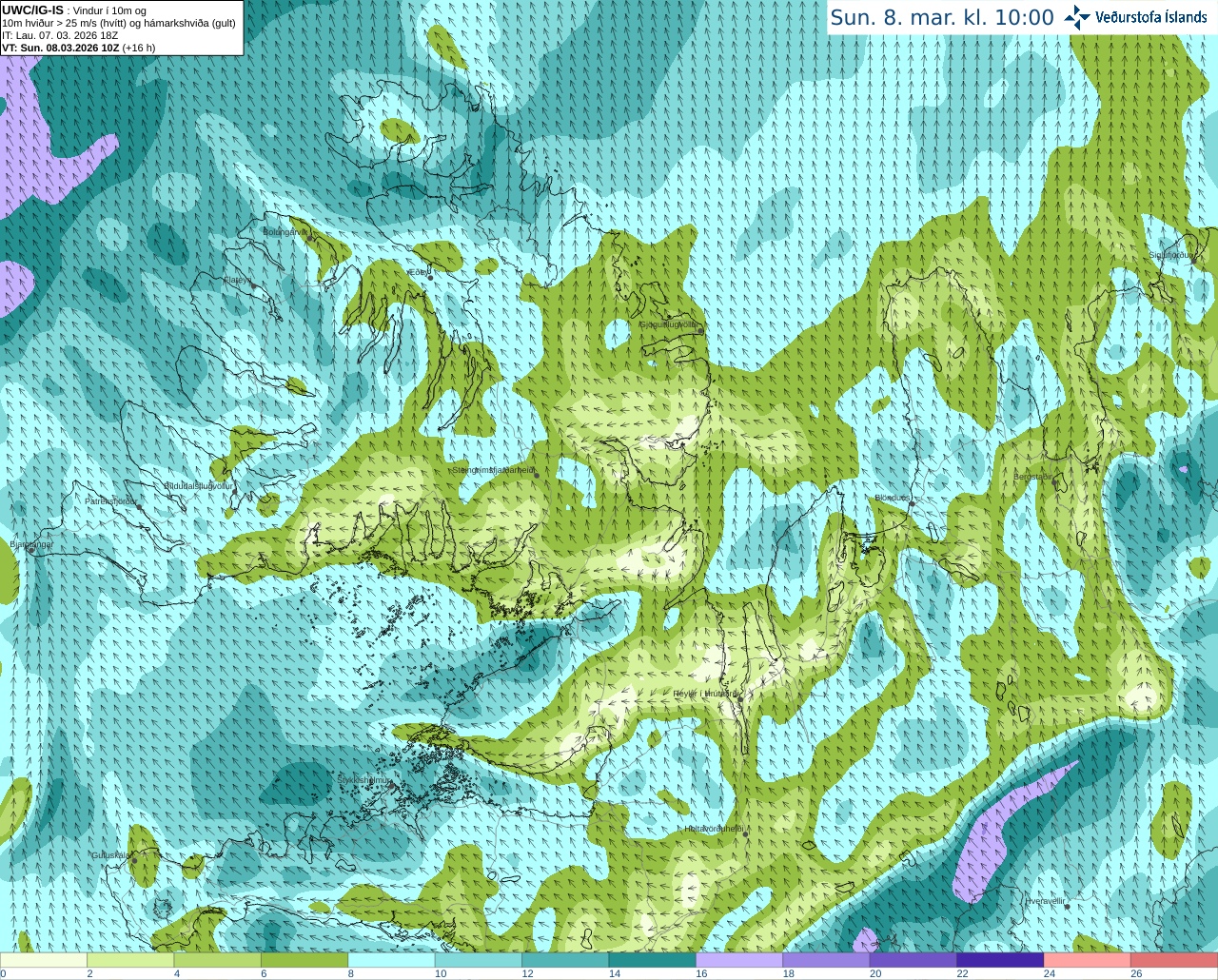Image resolution: width=1218 pixels, height=980 pixels.
Task: Select the 2–4 m/s light green legend swatch
Action: tap(130, 960)
